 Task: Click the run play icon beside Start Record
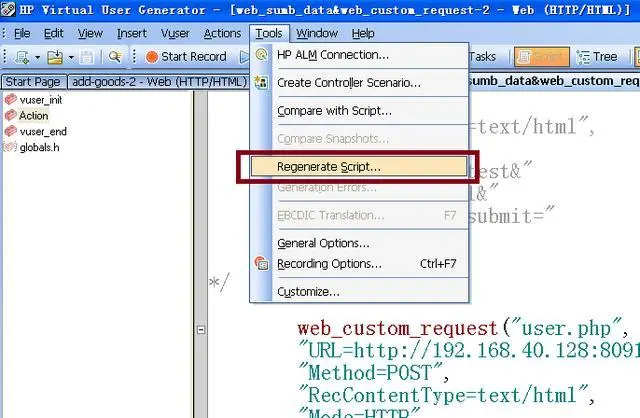(x=244, y=57)
